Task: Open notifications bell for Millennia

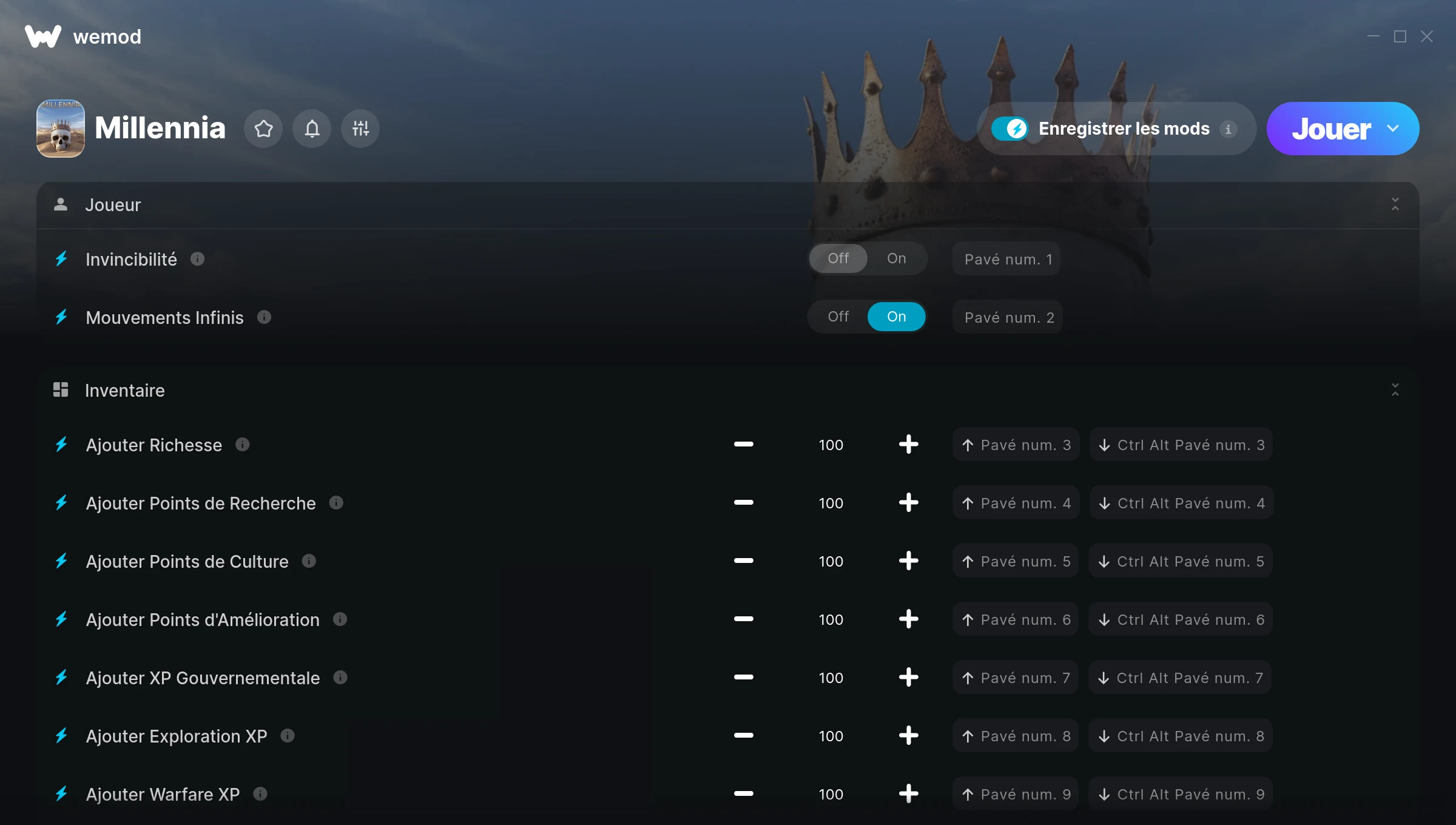Action: [312, 129]
